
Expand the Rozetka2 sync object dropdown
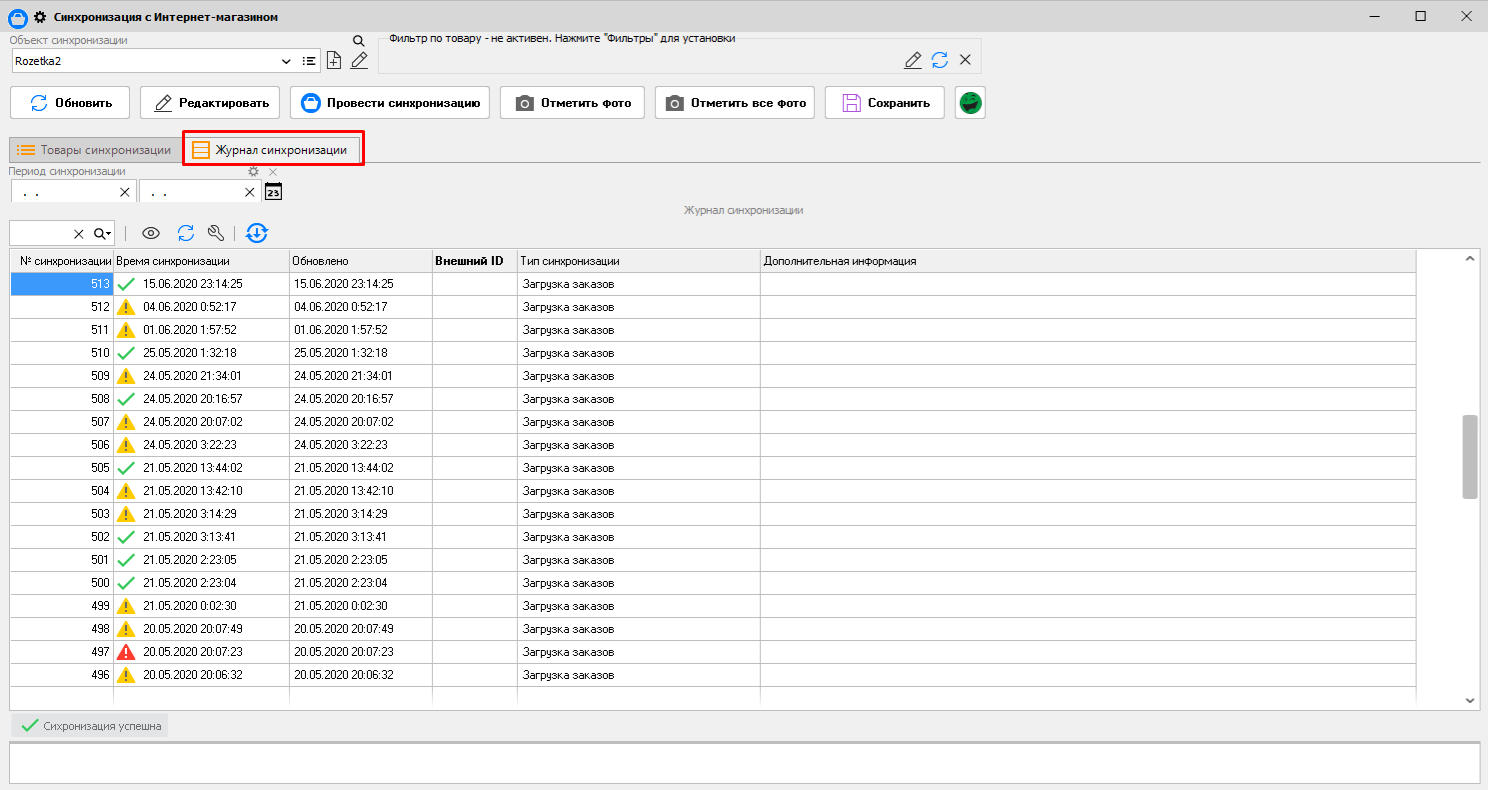(x=286, y=61)
